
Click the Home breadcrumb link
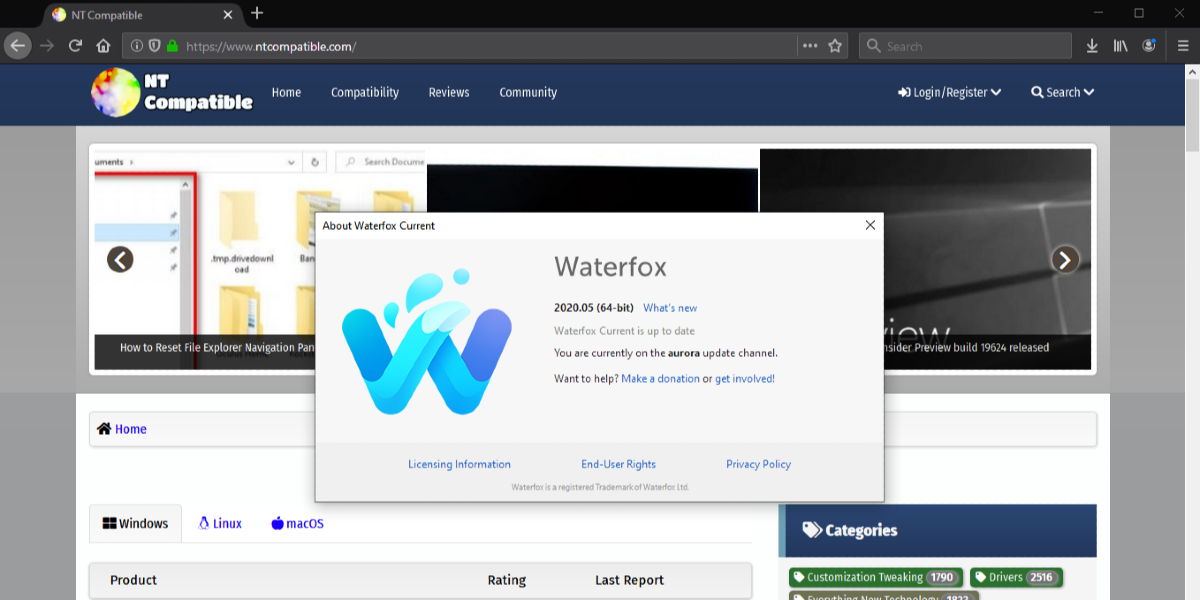(x=131, y=429)
